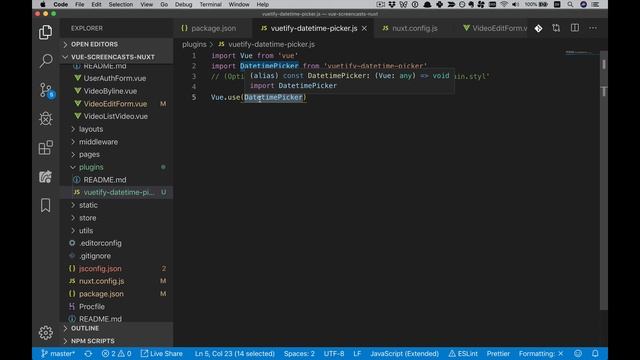The height and width of the screenshot is (360, 640).
Task: Open Source Control view with badge
Action: coord(46,90)
